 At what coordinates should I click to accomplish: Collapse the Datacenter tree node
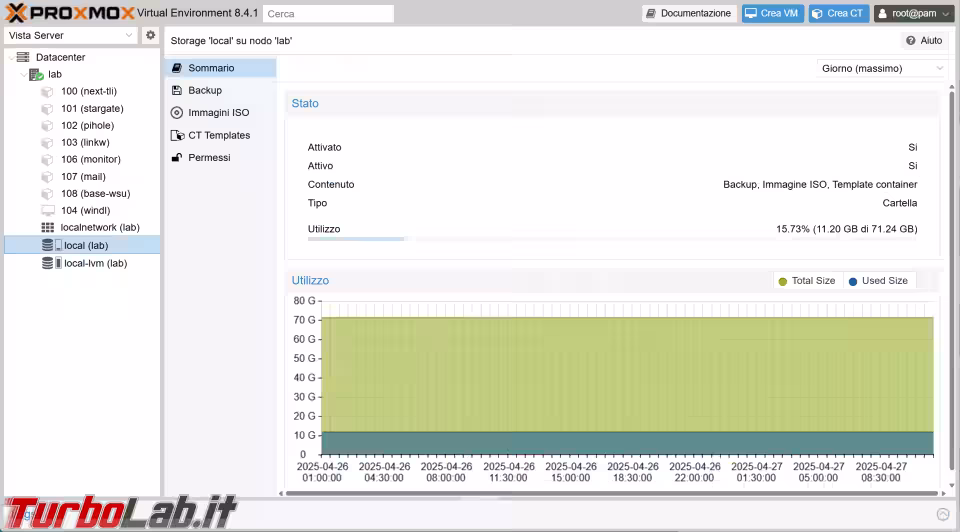[11, 58]
